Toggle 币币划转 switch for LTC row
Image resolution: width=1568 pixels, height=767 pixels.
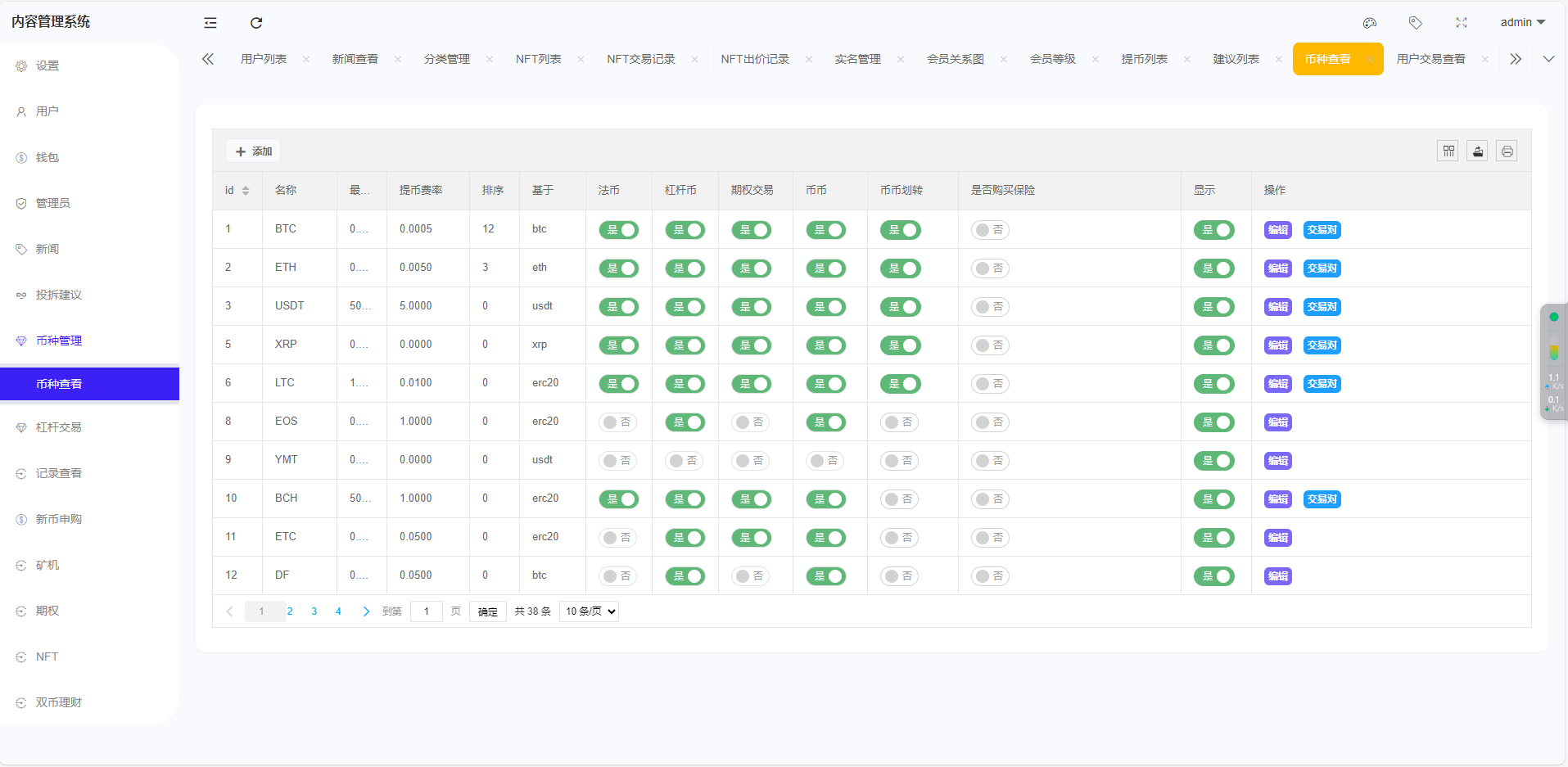901,384
